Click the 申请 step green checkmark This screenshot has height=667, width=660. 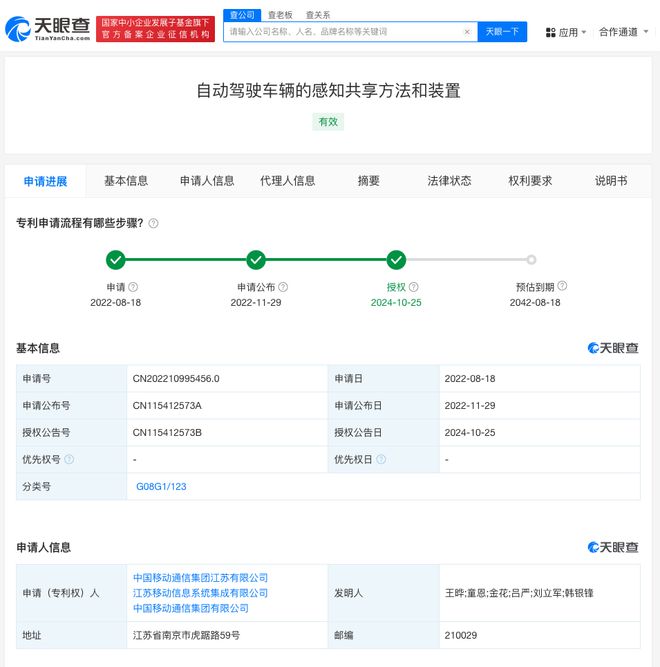pyautogui.click(x=116, y=259)
